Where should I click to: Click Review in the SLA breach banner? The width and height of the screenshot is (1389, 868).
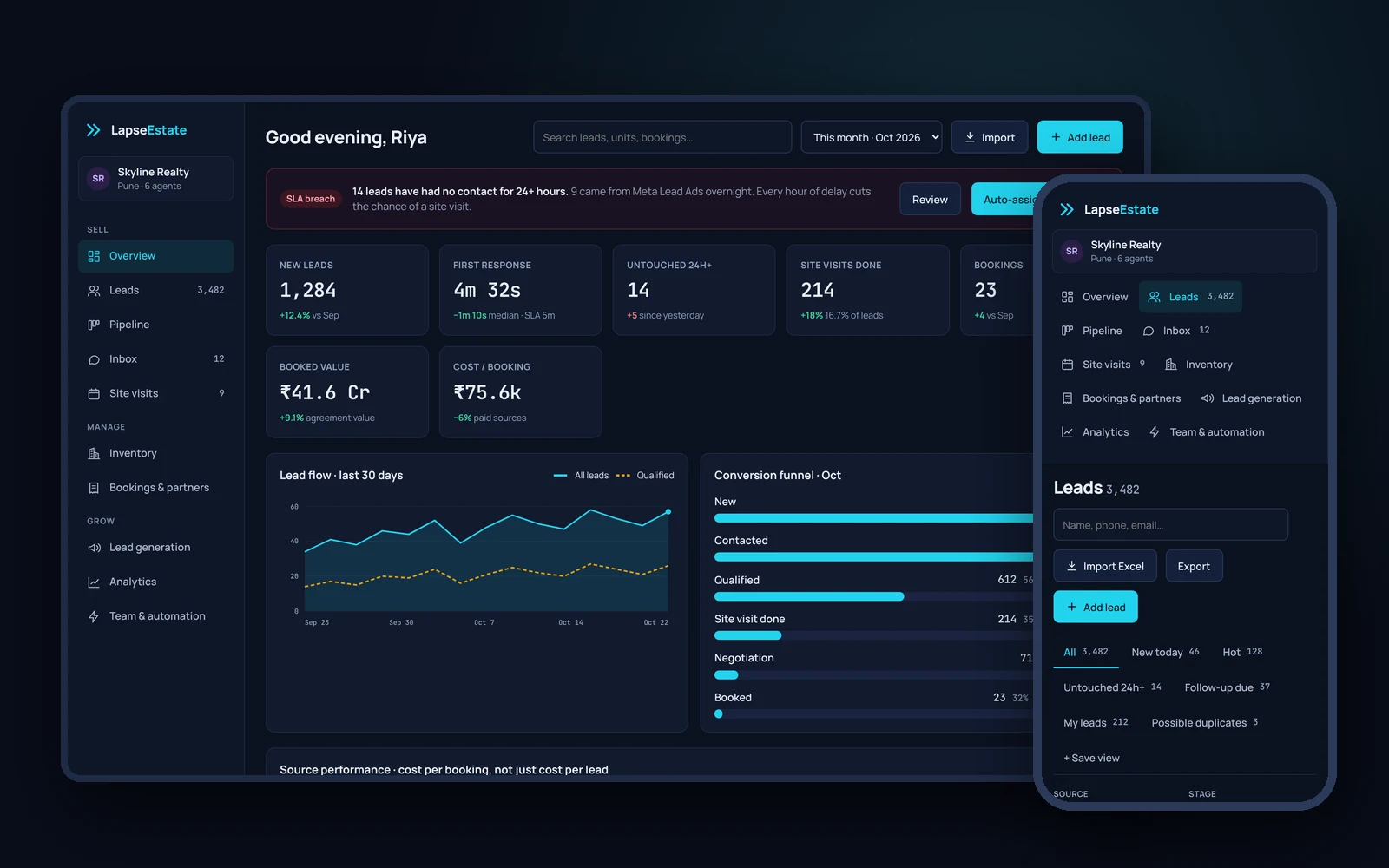click(x=930, y=200)
